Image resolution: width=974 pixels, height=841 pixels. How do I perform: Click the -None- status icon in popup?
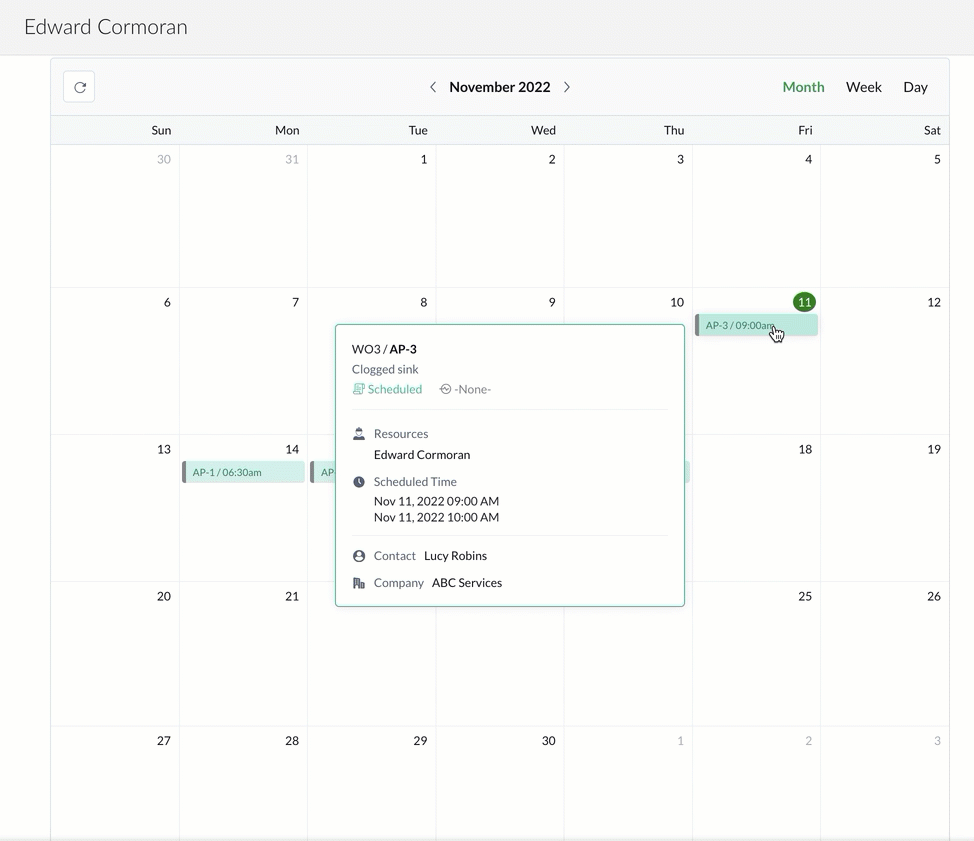point(445,389)
